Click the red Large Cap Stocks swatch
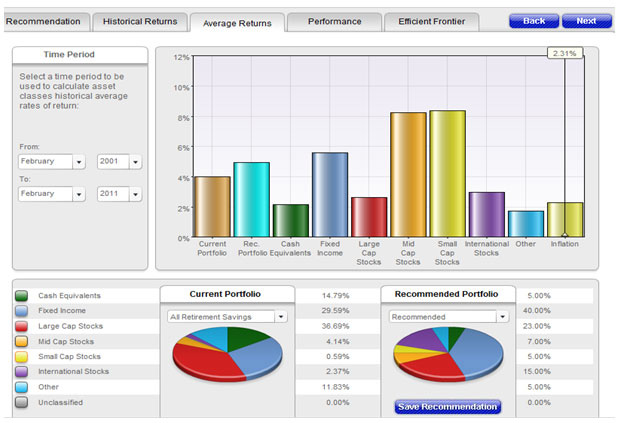Image resolution: width=621 pixels, height=423 pixels. click(21, 326)
